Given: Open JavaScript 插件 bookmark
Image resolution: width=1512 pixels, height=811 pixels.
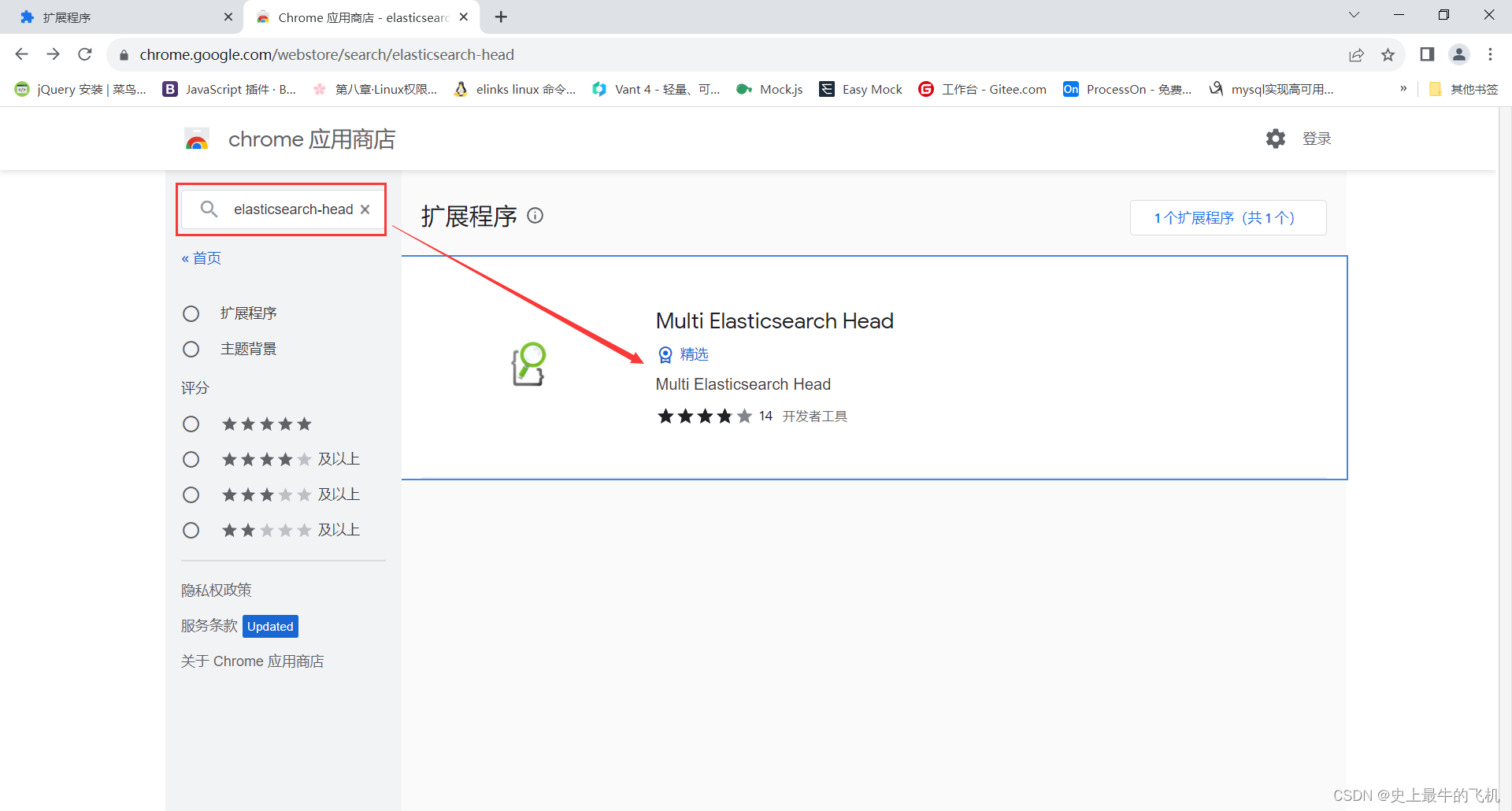Looking at the screenshot, I should 229,89.
